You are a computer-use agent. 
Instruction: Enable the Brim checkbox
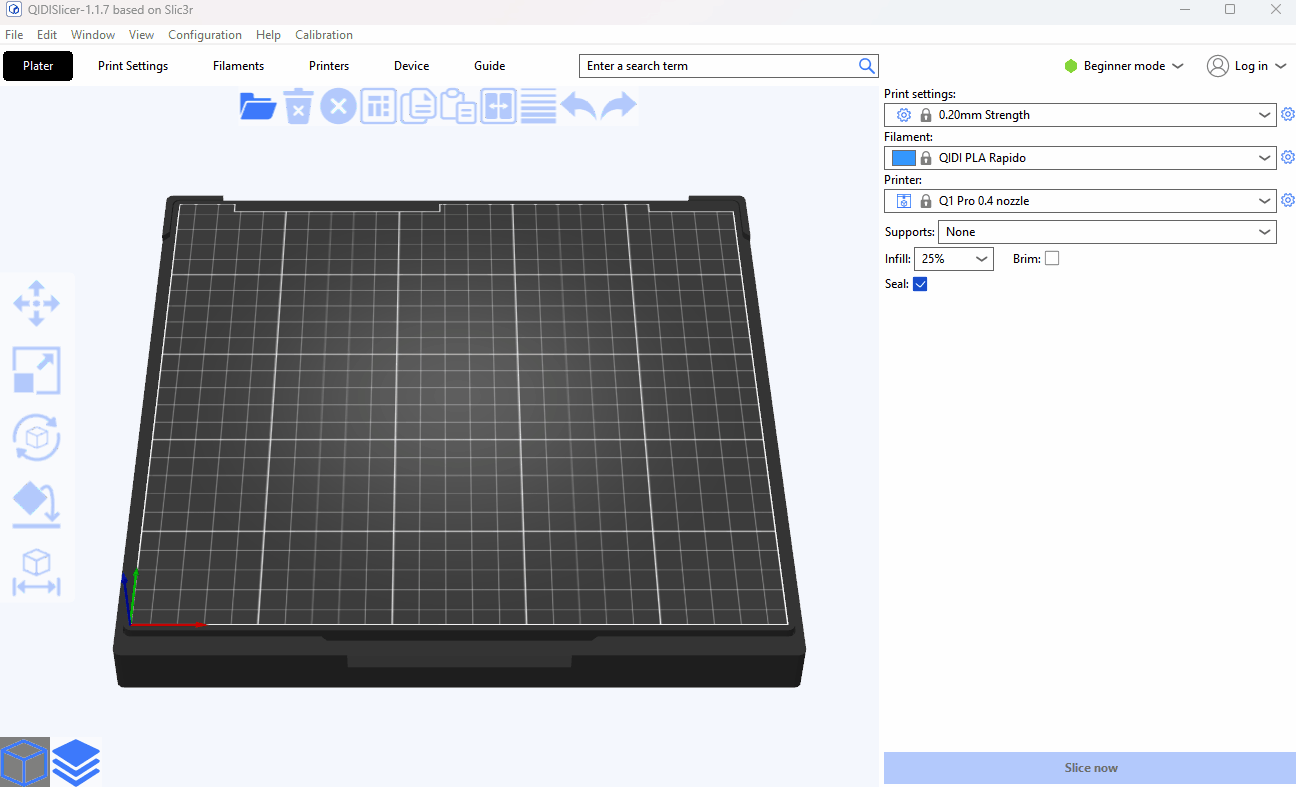coord(1052,259)
